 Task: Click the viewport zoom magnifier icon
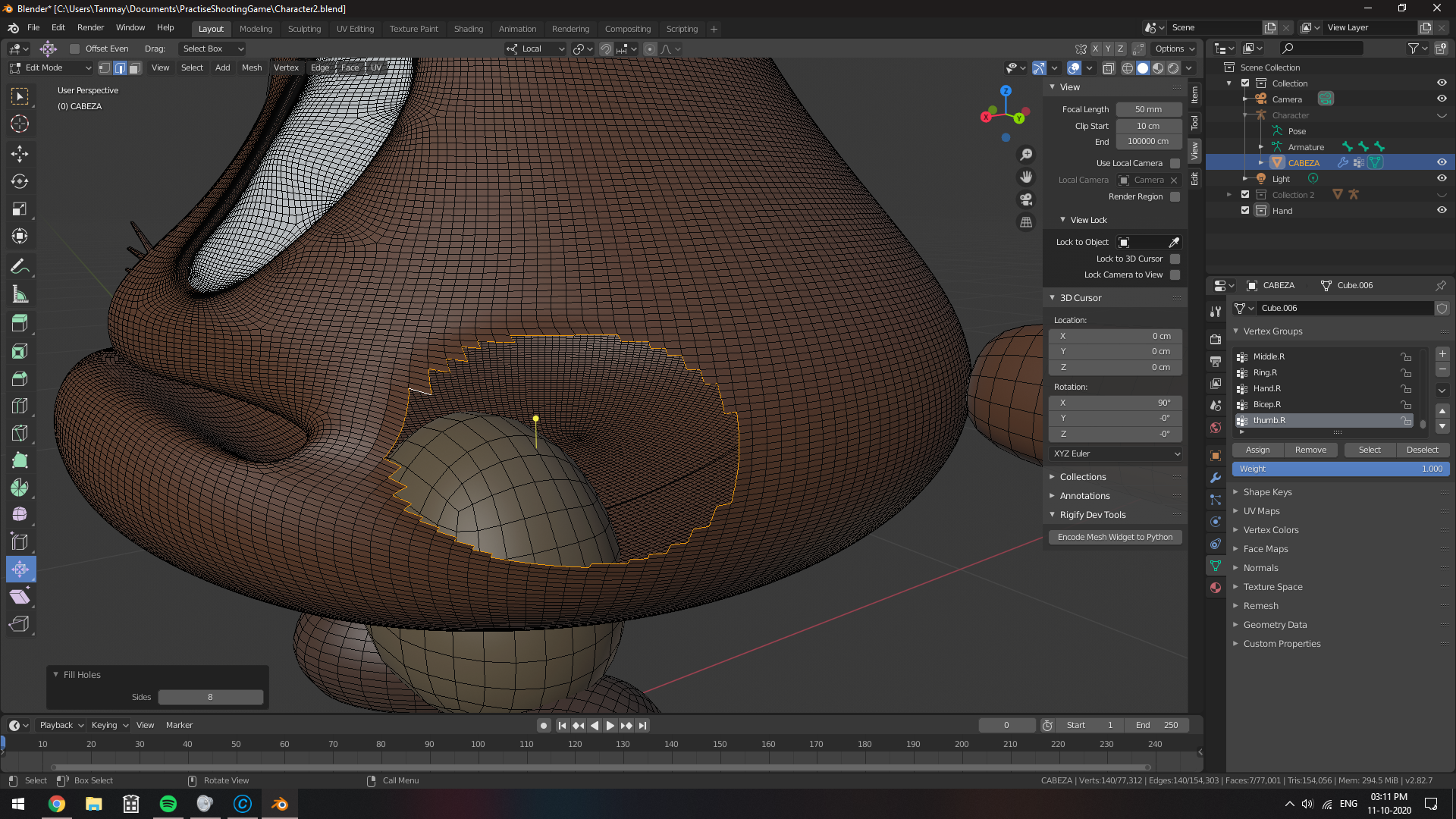tap(1026, 155)
